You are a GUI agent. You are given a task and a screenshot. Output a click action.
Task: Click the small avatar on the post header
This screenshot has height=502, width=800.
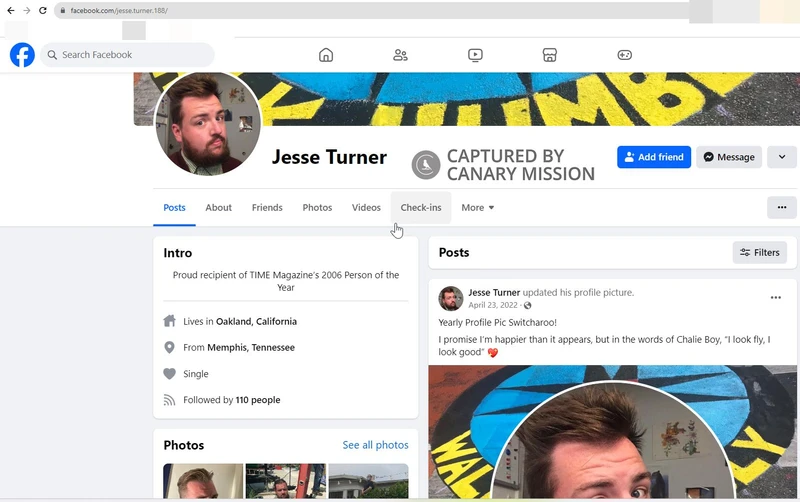click(x=451, y=298)
